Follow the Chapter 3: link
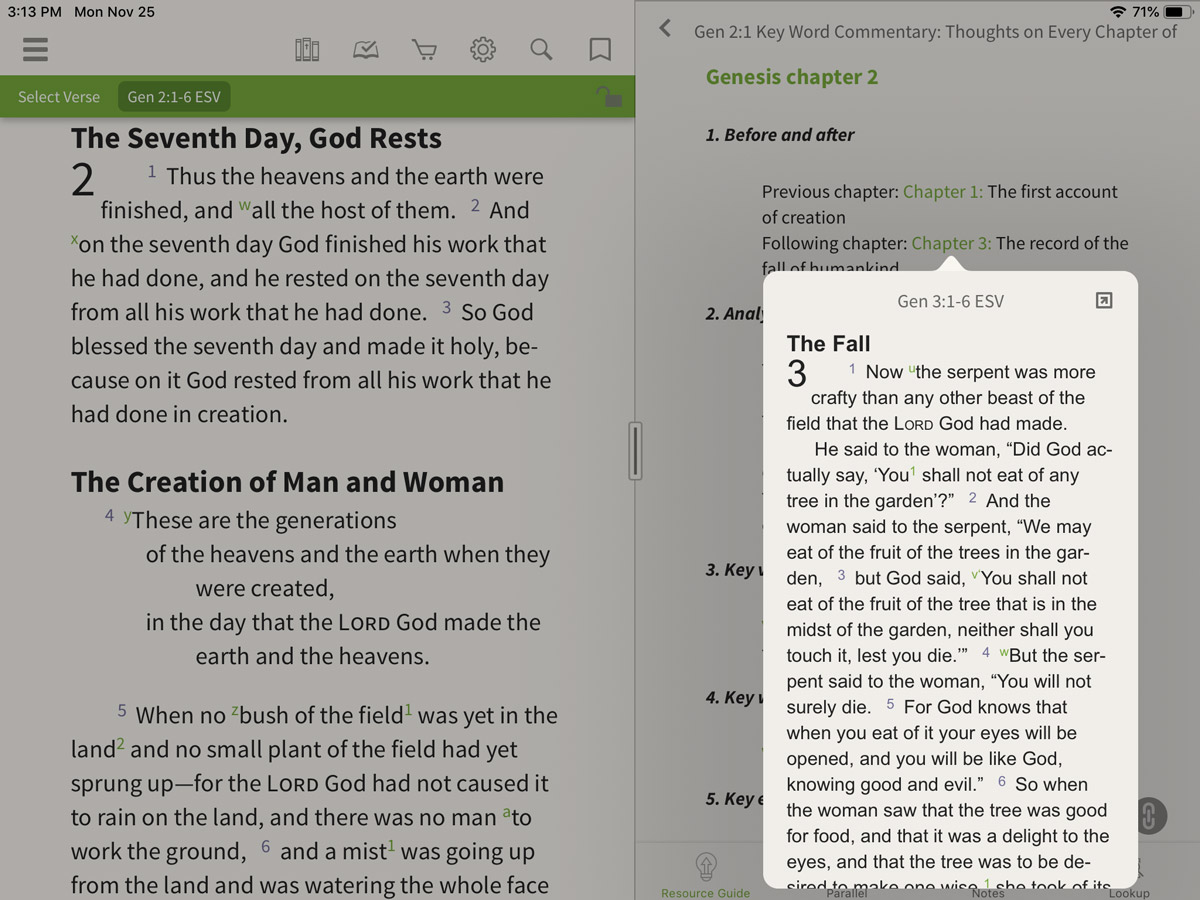 point(952,243)
